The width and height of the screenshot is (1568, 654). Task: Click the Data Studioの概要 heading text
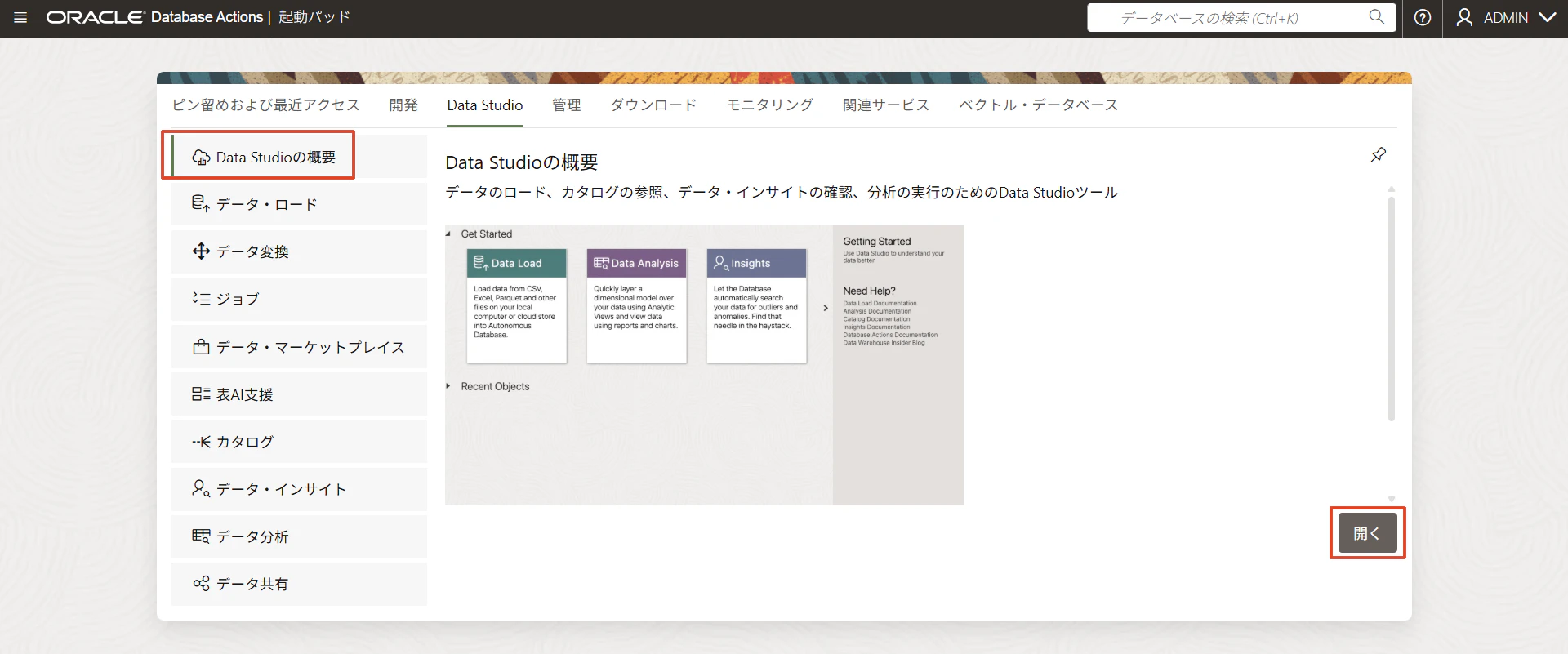click(522, 162)
